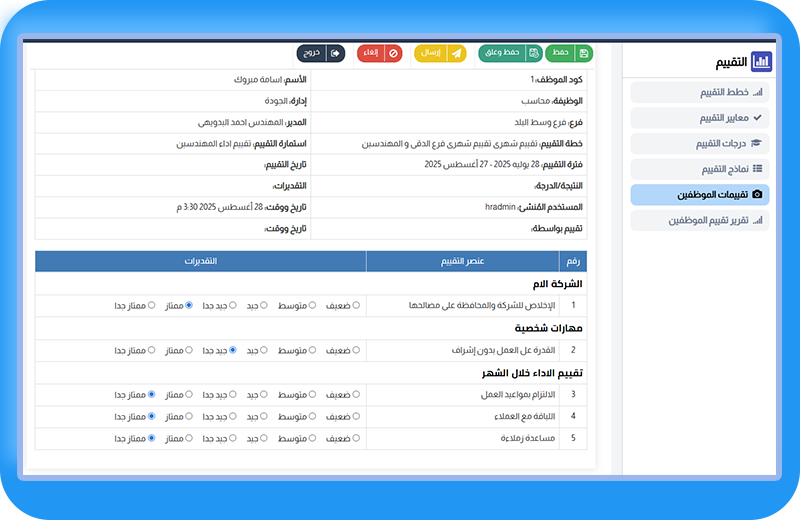Click the التقديرات column header
The width and height of the screenshot is (800, 520).
[x=200, y=261]
